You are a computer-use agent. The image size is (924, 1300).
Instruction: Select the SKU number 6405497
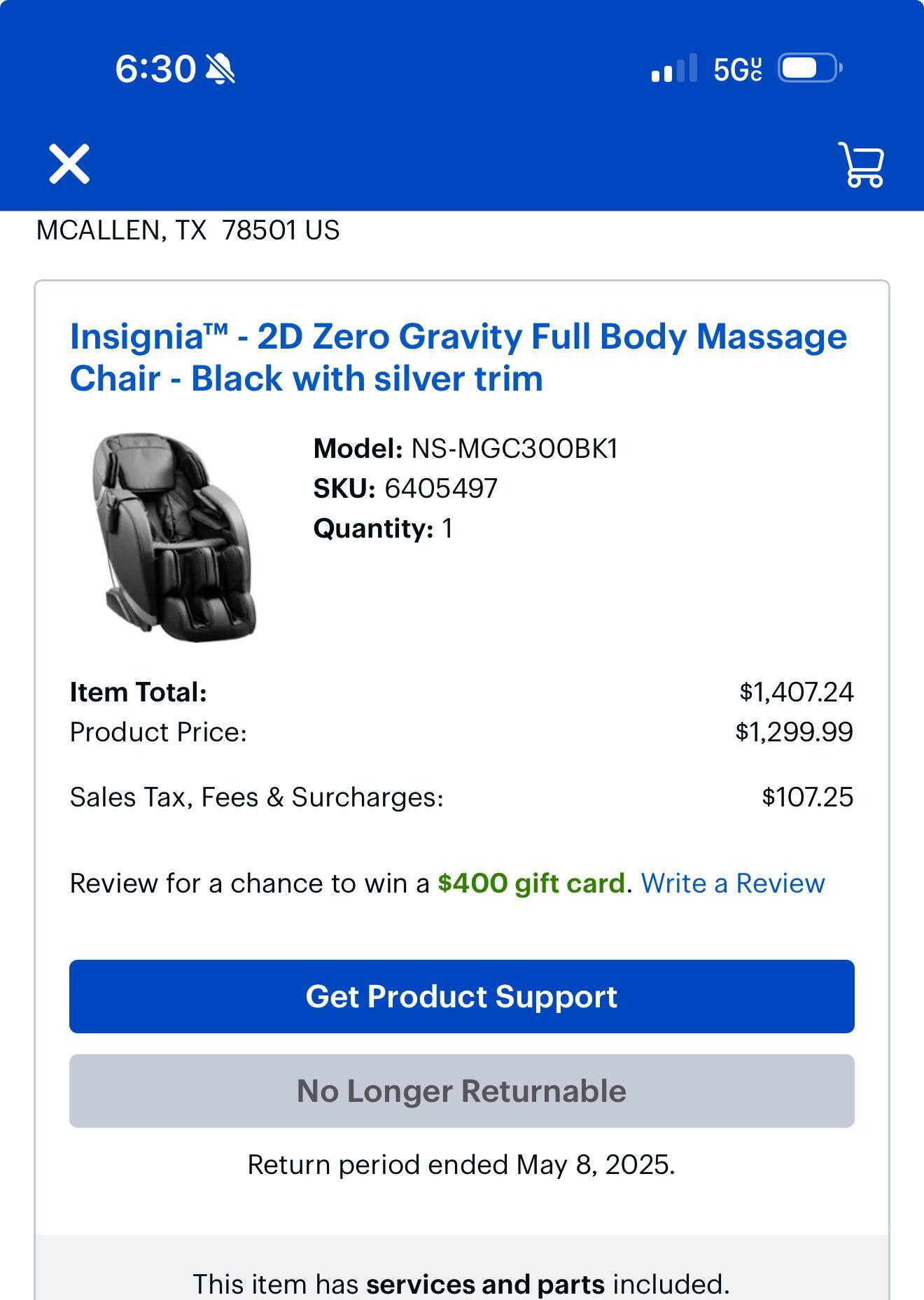(x=441, y=489)
